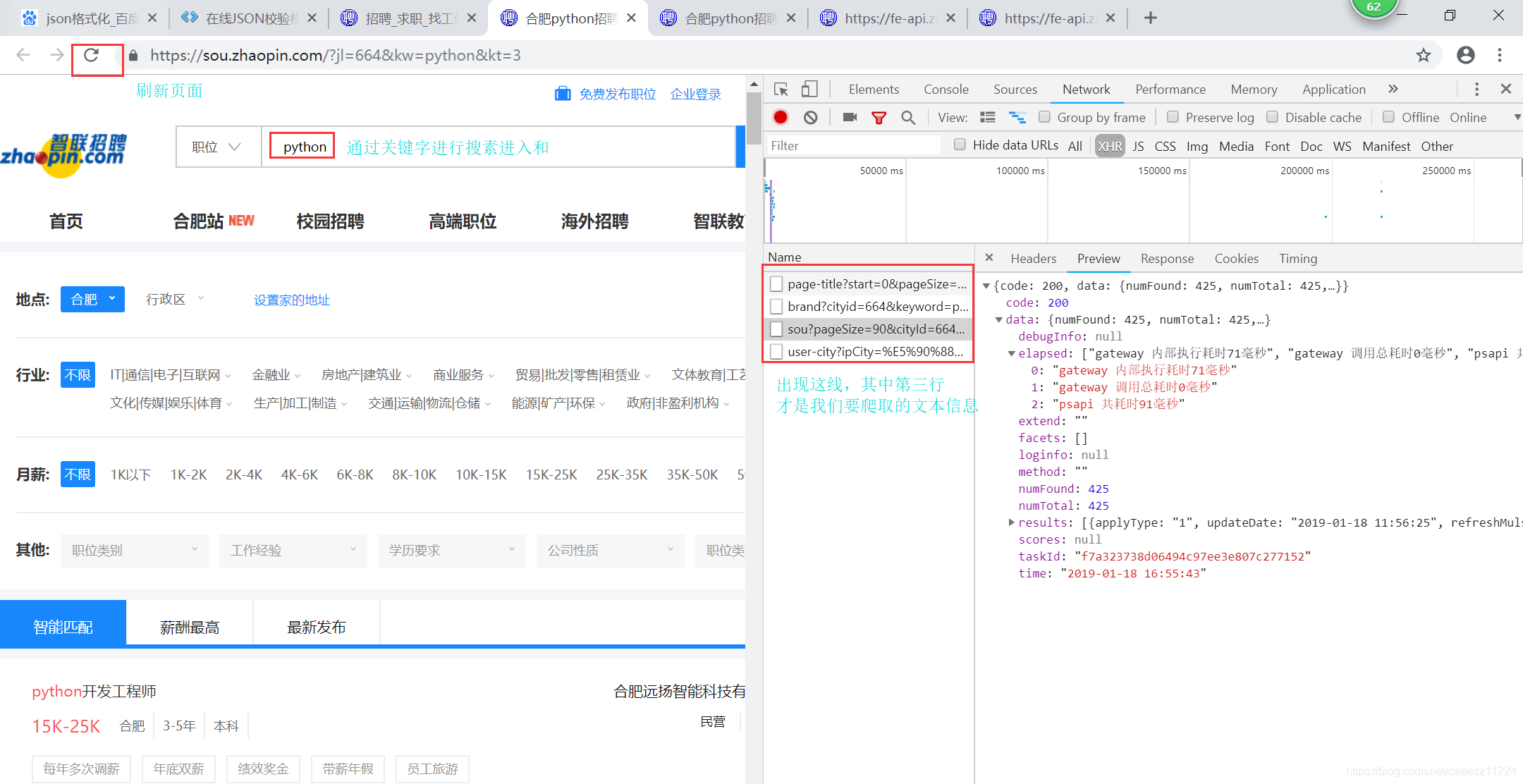Open the 公司性质 filter dropdown
The height and width of the screenshot is (784, 1523).
pyautogui.click(x=611, y=550)
